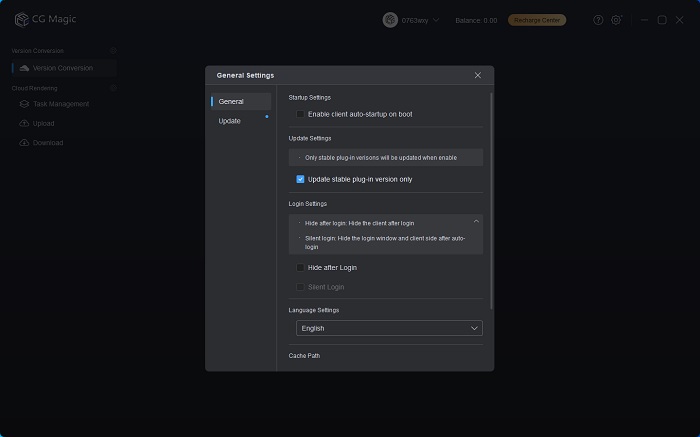The width and height of the screenshot is (700, 437).
Task: Expand the 0763wxy account dropdown arrow
Action: 436,20
